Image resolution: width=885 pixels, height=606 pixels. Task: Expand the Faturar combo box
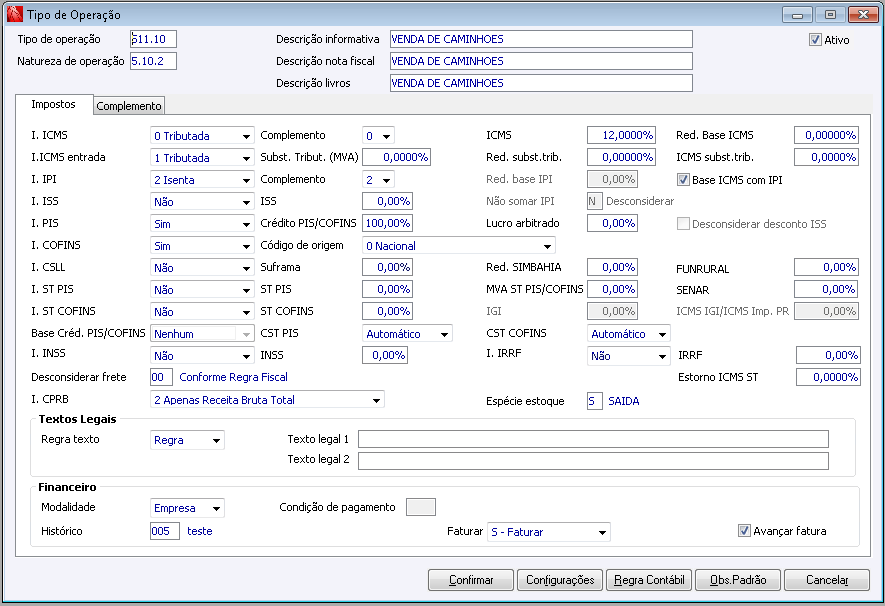pos(601,532)
